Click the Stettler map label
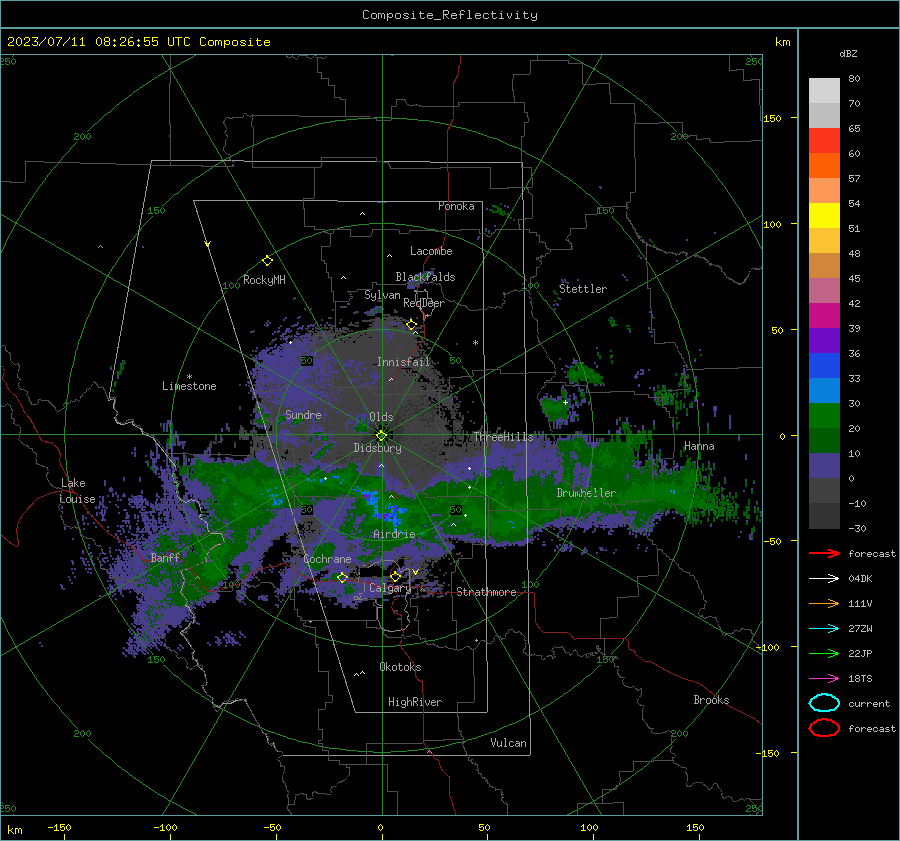Screen dimensions: 900x841 coord(583,289)
